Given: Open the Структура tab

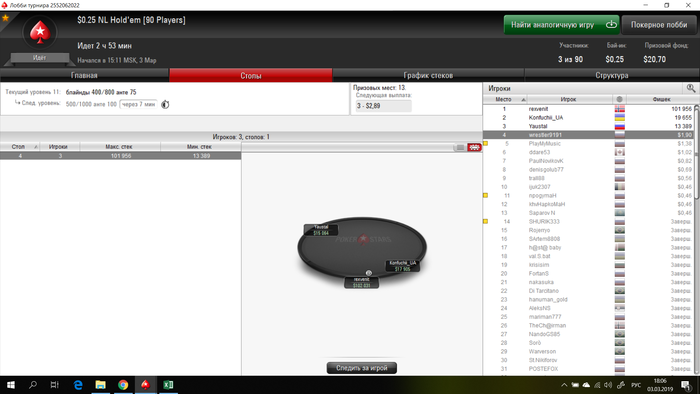Looking at the screenshot, I should [612, 75].
